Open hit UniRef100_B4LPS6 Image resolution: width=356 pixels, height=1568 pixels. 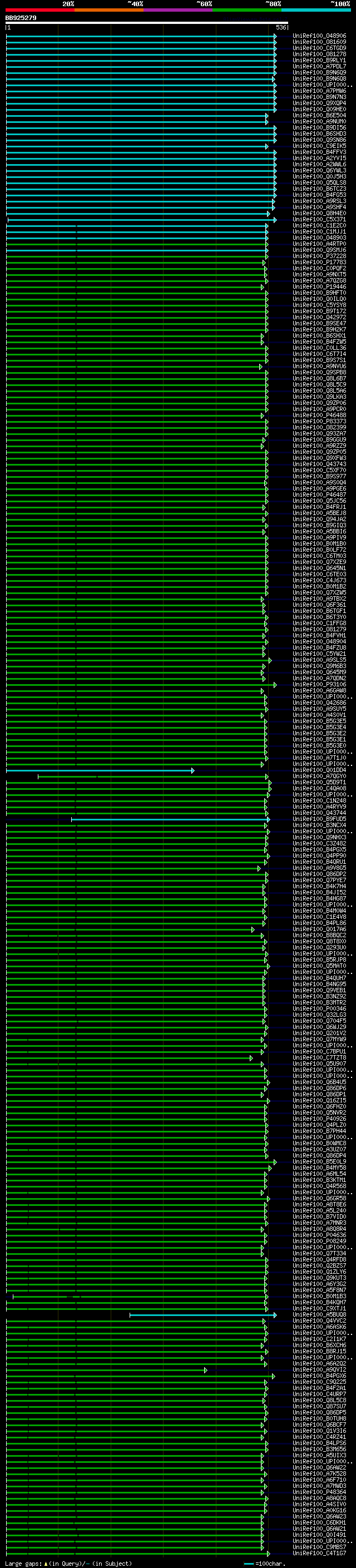pyautogui.click(x=319, y=1444)
